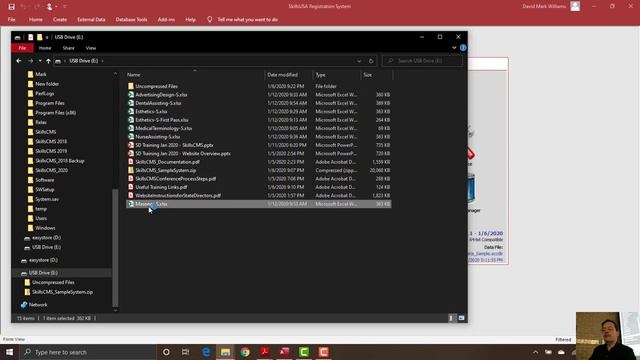The image size is (640, 360).
Task: Select Esthetics-S-First Pass.xlsx file
Action: coord(162,120)
